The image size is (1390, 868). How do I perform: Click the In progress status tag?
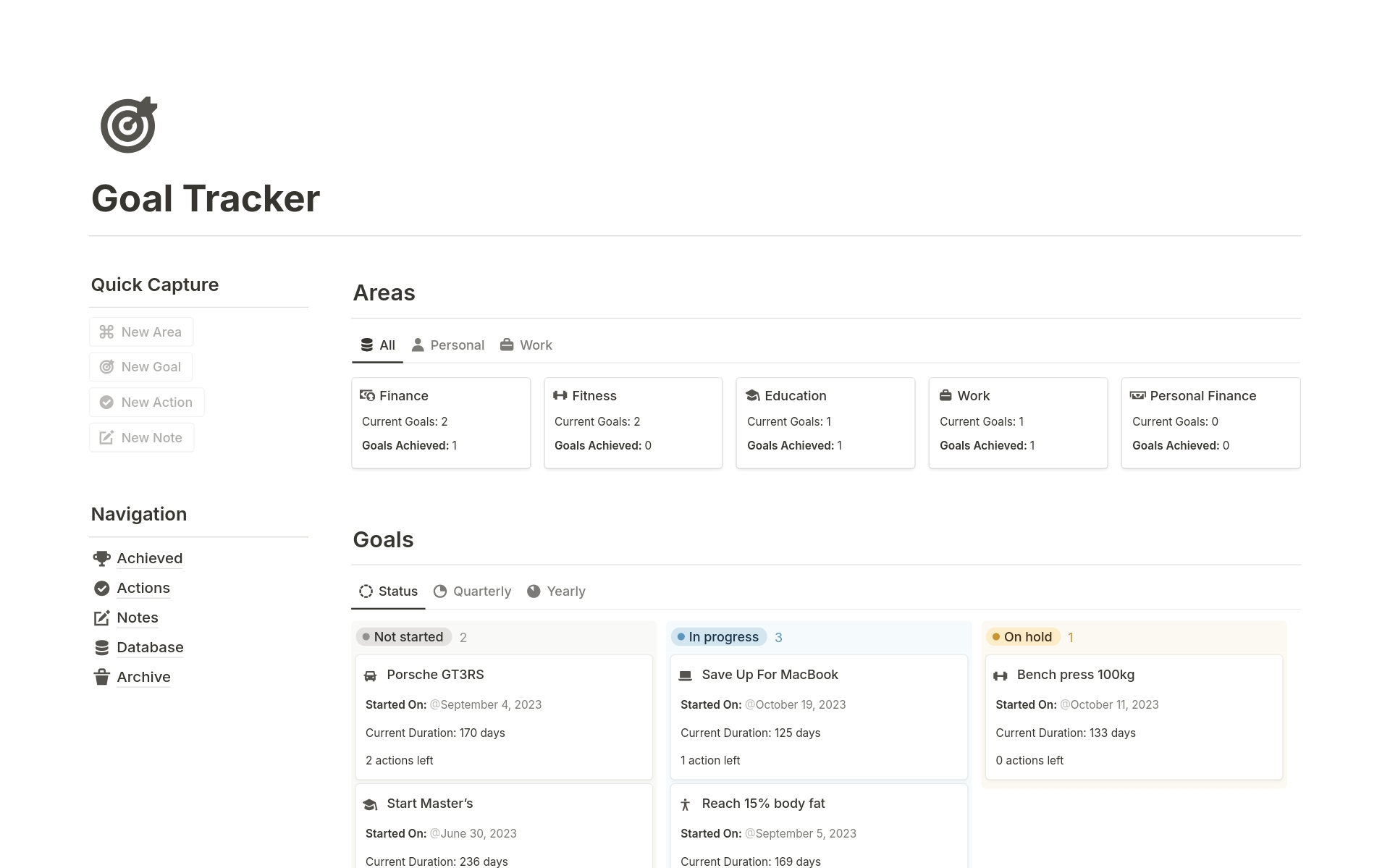[718, 637]
